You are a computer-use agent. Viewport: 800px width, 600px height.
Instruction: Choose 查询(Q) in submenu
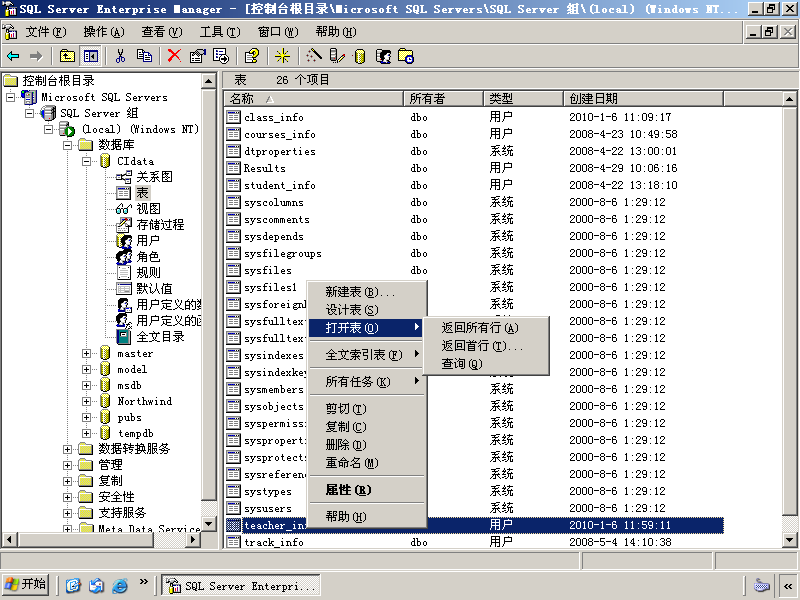[x=486, y=364]
